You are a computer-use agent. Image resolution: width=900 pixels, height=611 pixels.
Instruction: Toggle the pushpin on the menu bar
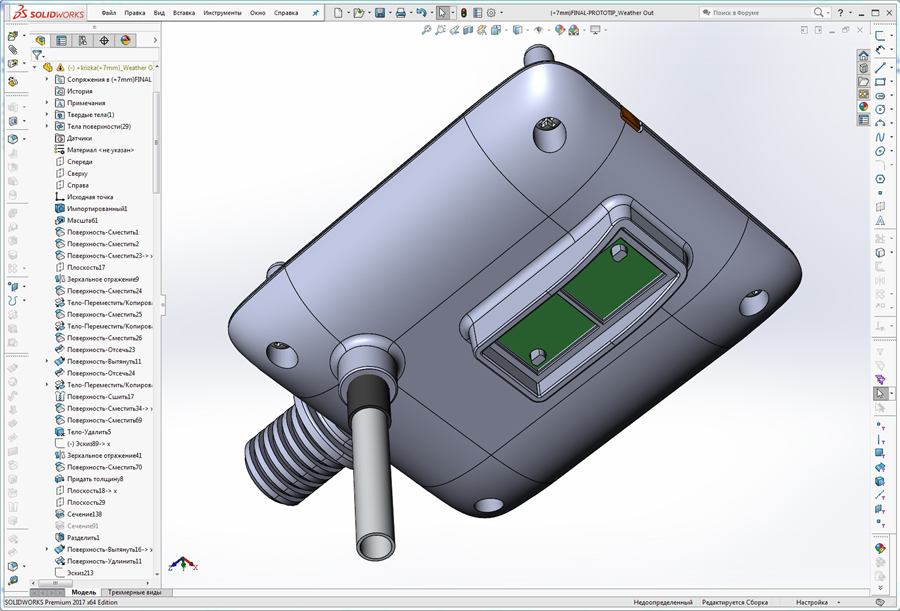click(315, 11)
